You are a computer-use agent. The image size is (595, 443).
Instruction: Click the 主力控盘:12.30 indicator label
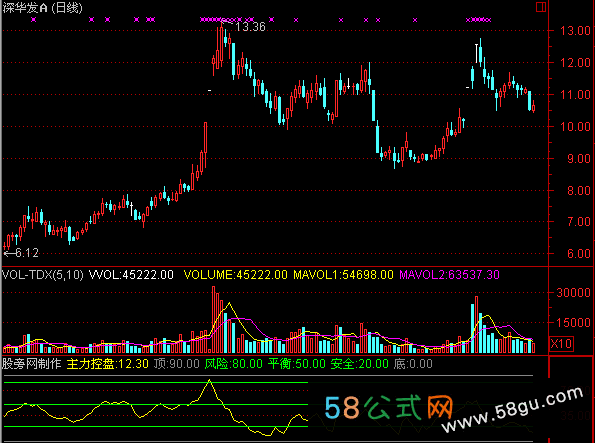(x=107, y=364)
